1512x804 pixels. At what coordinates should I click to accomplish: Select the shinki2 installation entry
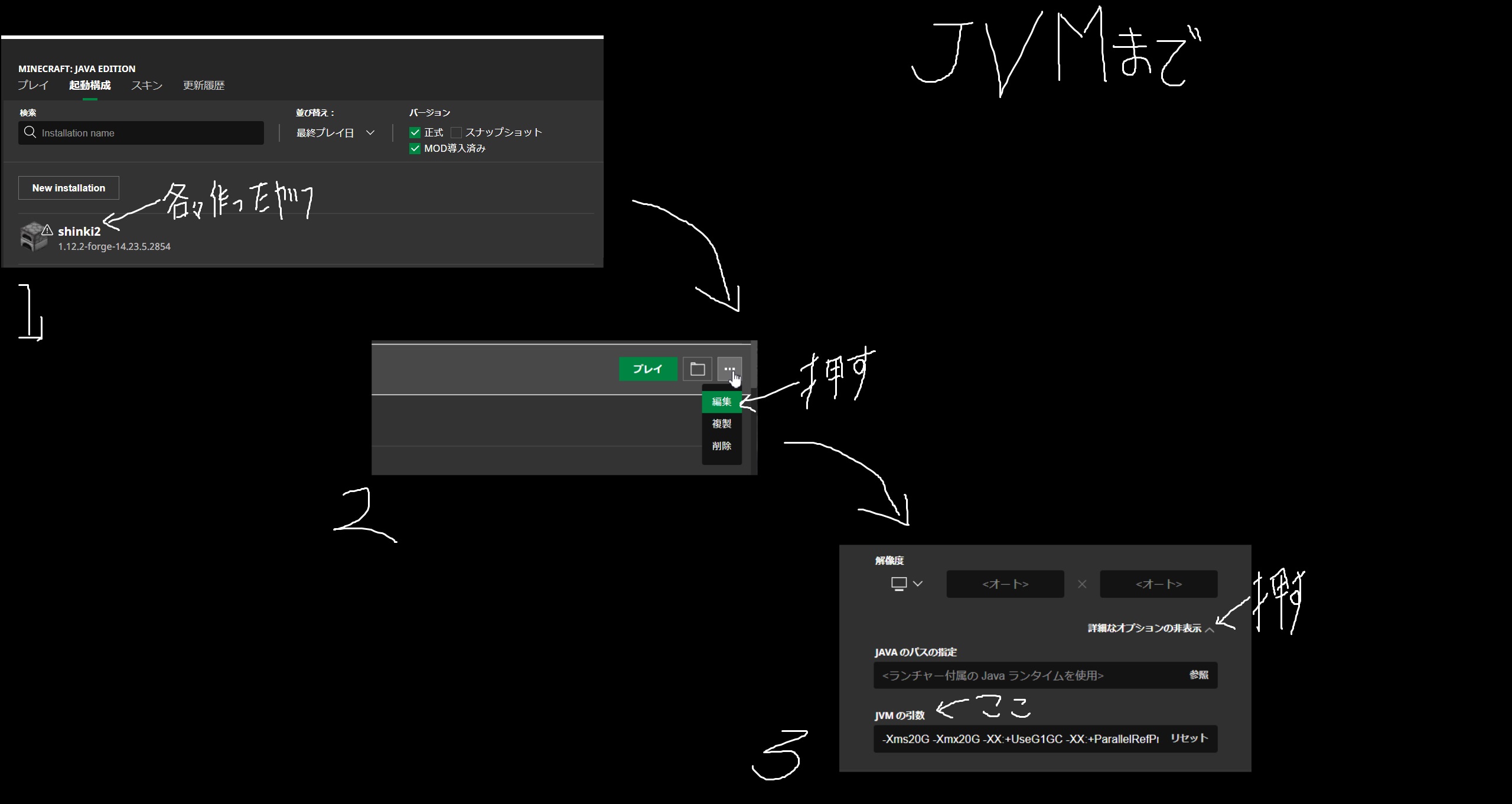click(x=306, y=238)
